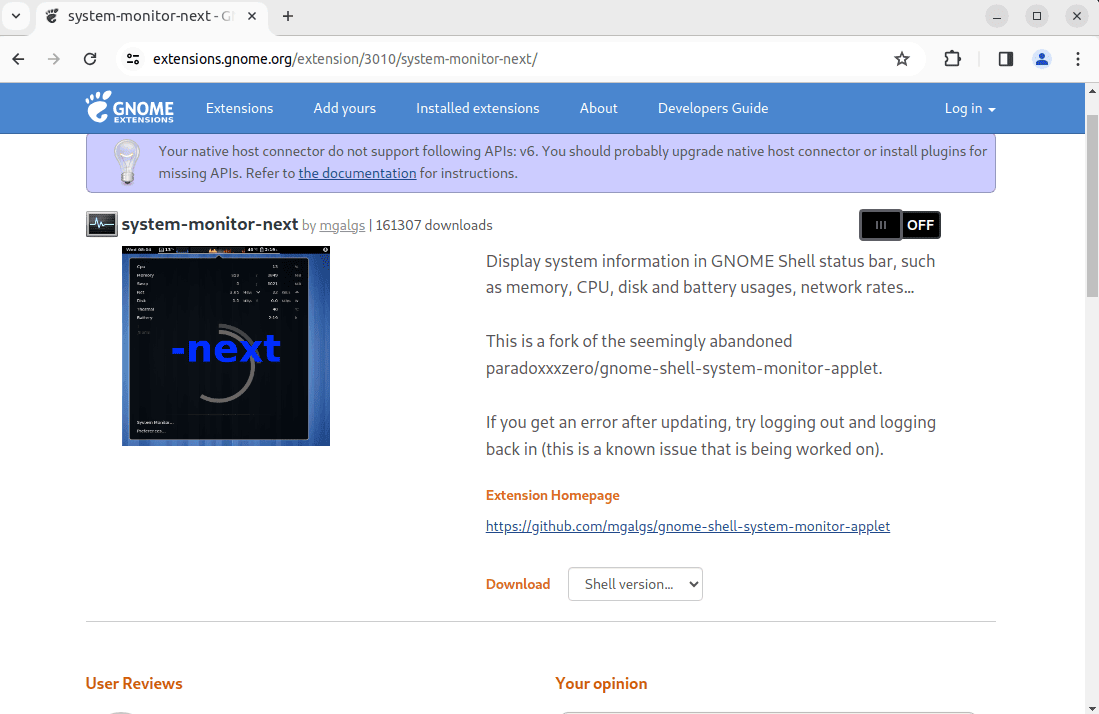Minimize the browser window
Image resolution: width=1099 pixels, height=714 pixels.
point(997,16)
